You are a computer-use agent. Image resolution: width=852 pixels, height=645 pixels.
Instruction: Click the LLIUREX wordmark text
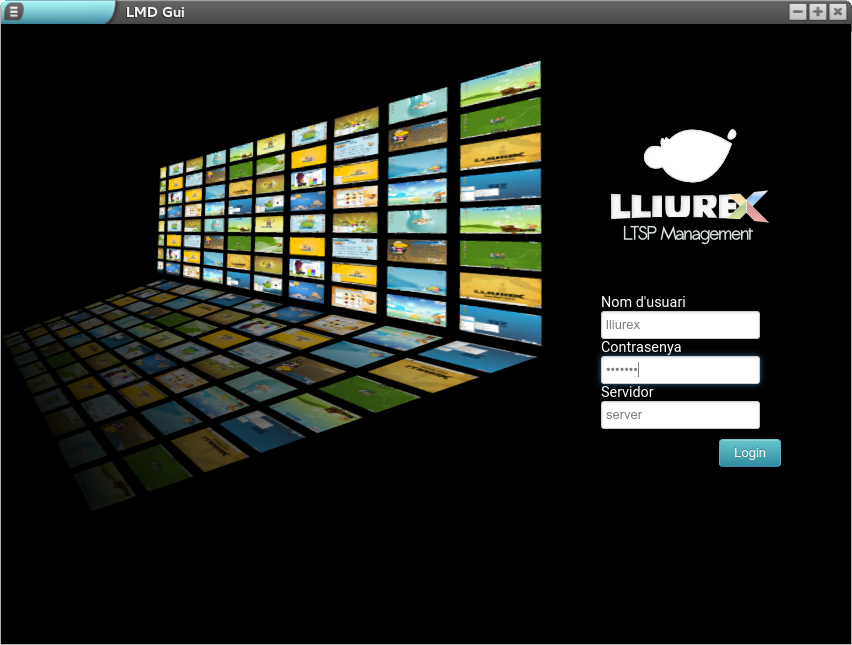(x=670, y=207)
